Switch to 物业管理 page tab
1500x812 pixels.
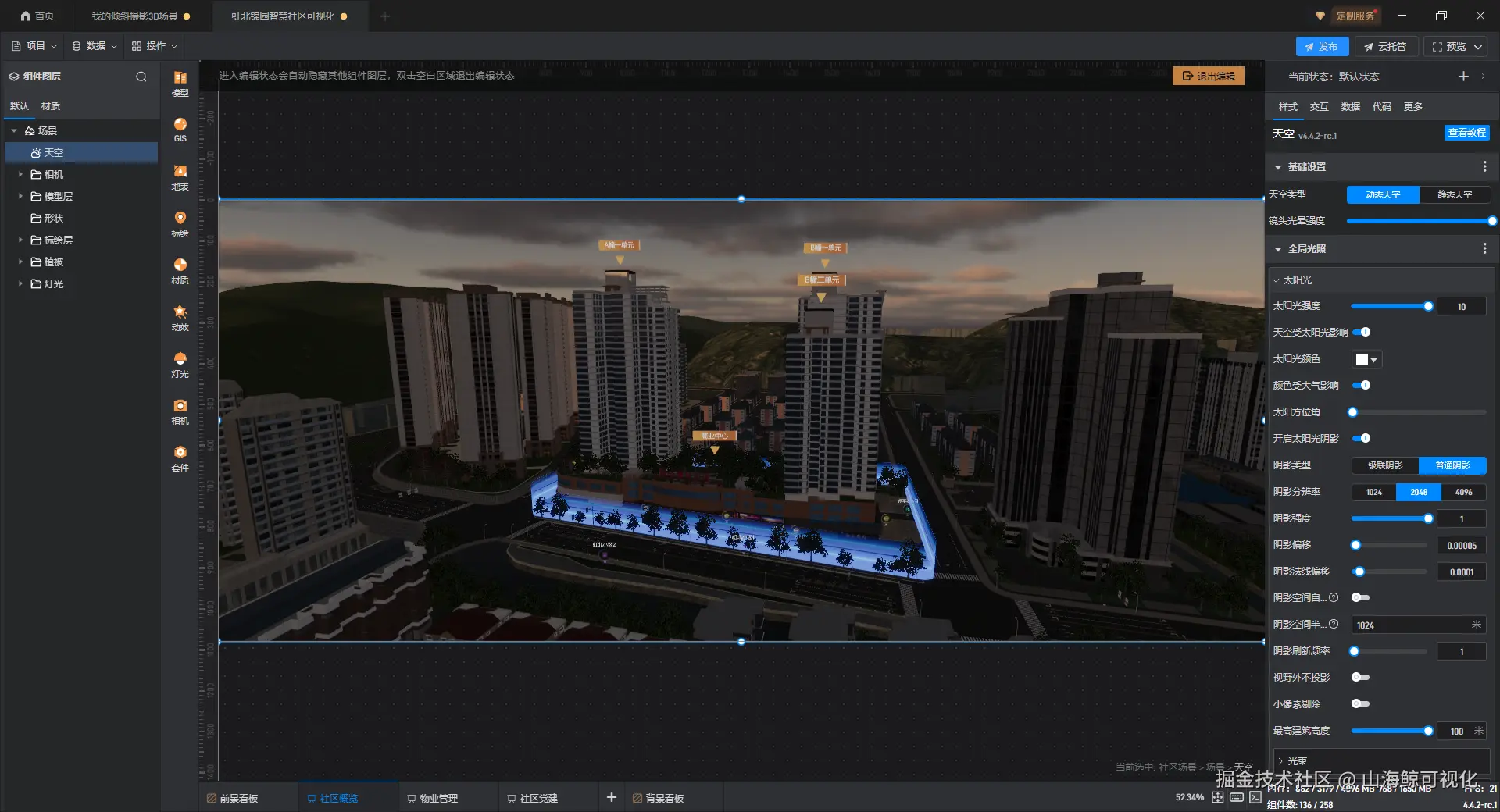pos(433,798)
